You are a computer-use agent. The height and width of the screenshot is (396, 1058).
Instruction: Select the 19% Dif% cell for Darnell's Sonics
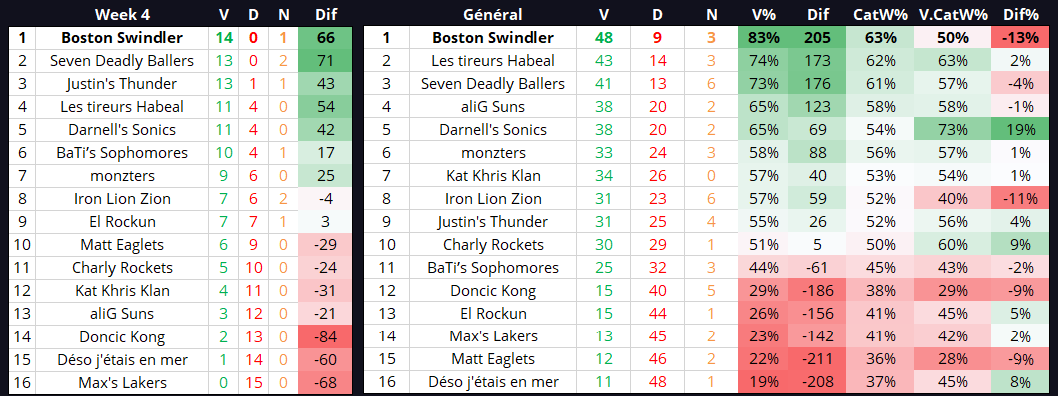(1020, 130)
